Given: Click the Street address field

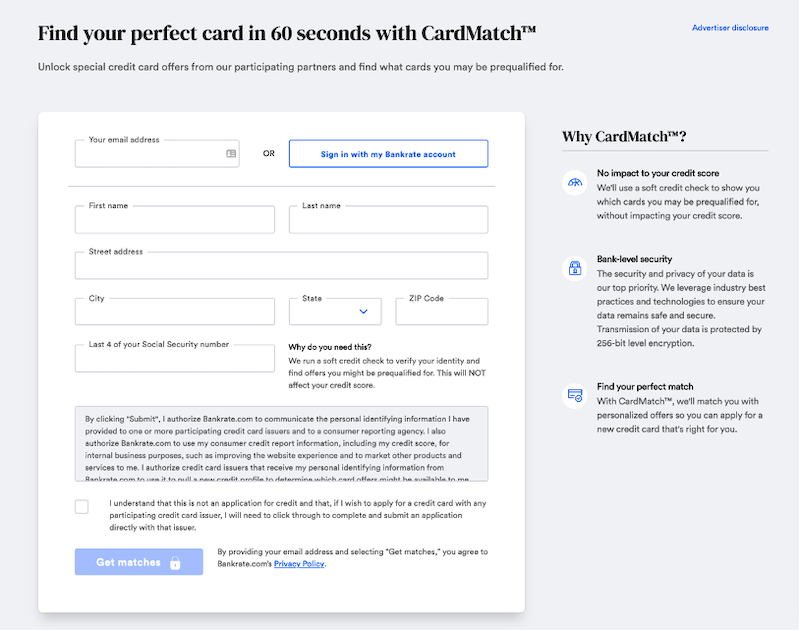Looking at the screenshot, I should coord(281,266).
